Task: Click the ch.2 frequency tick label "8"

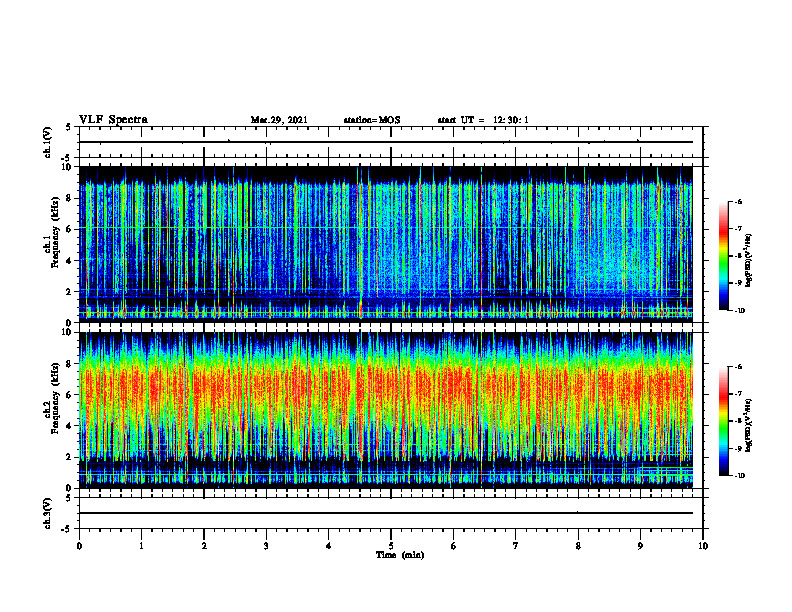Action: pos(70,364)
